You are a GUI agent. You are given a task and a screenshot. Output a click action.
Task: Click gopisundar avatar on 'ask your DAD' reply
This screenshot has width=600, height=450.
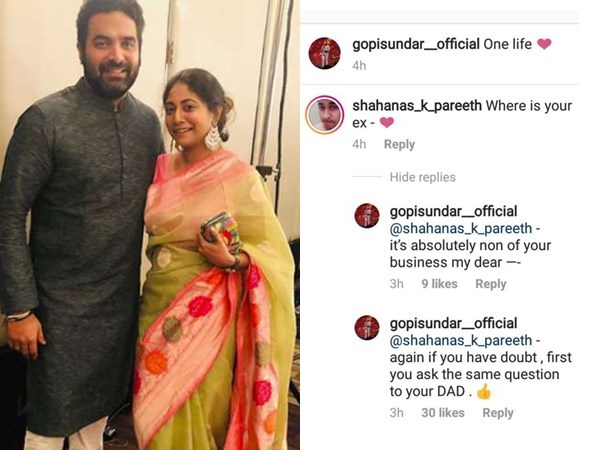click(x=367, y=328)
